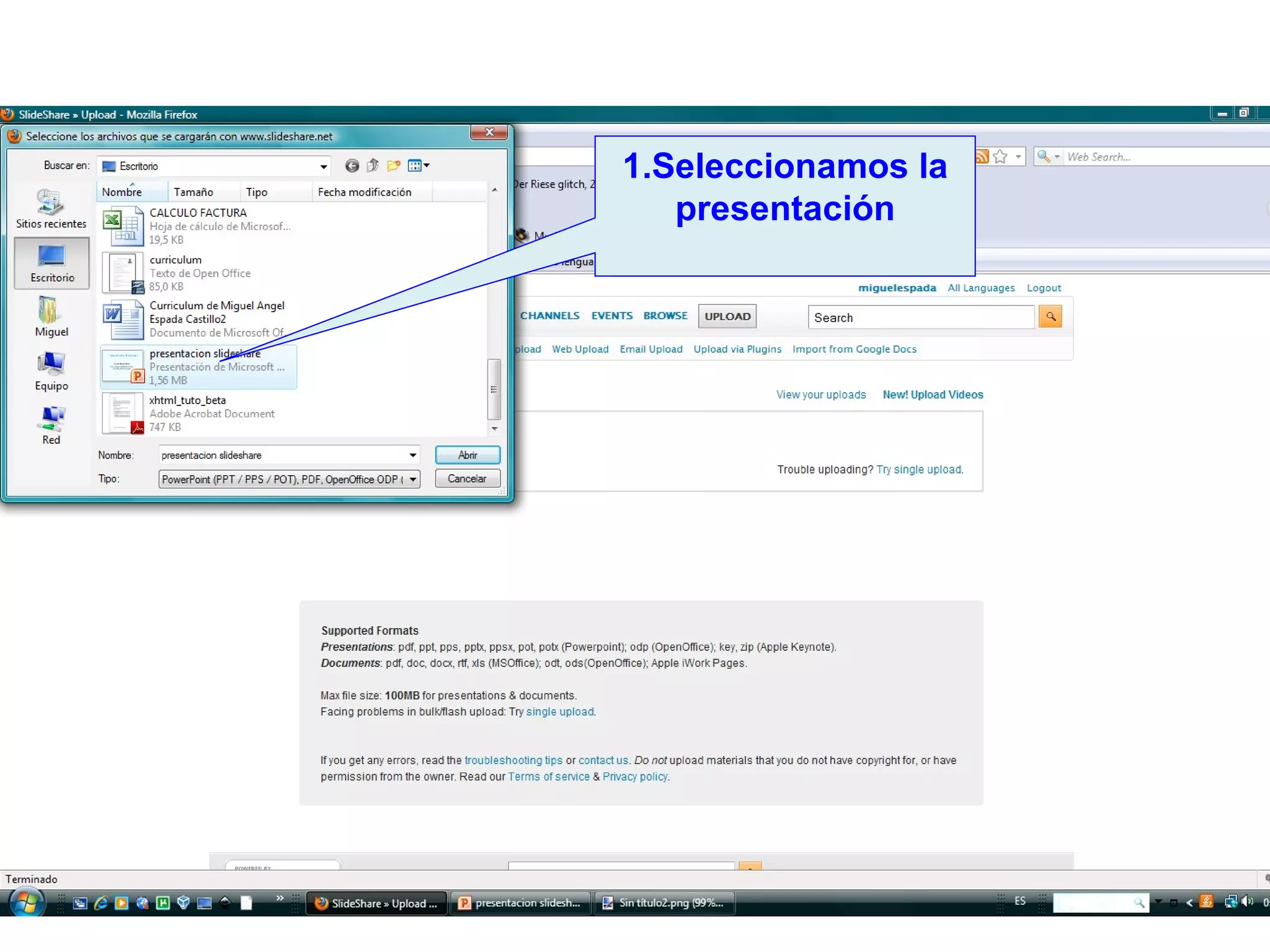The image size is (1270, 952).
Task: Click View your uploads link
Action: point(821,395)
